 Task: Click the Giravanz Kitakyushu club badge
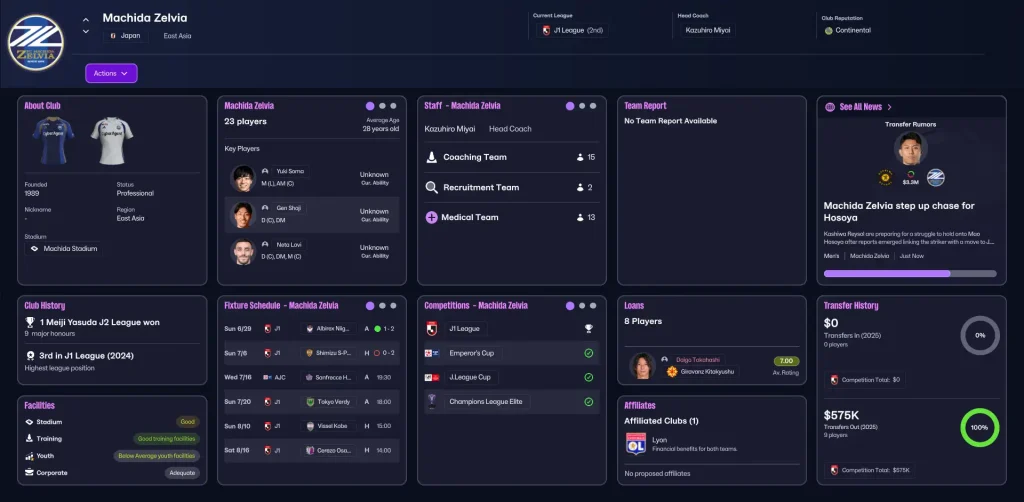click(671, 371)
